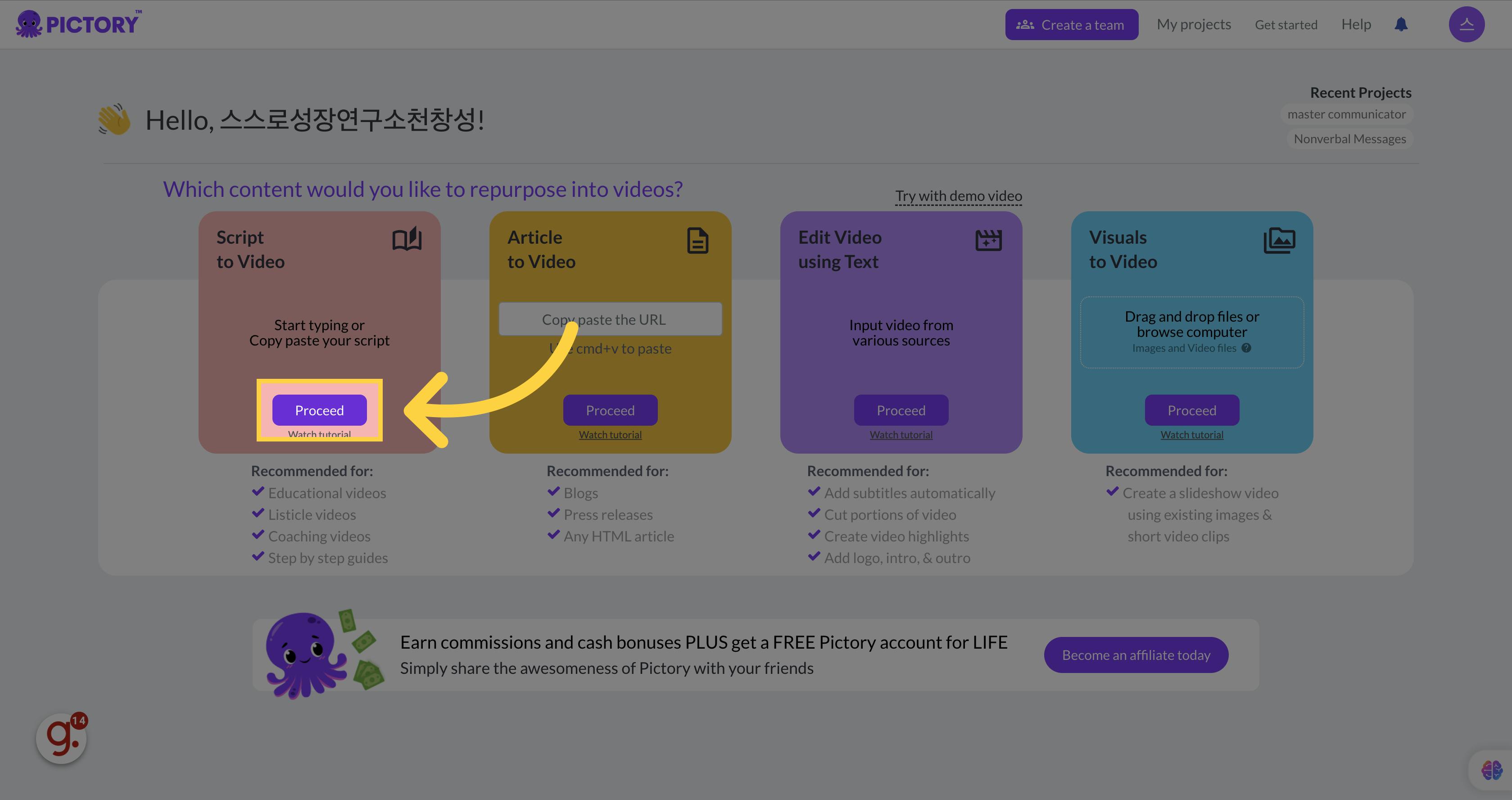
Task: Click the brain extension icon
Action: pos(1491,769)
